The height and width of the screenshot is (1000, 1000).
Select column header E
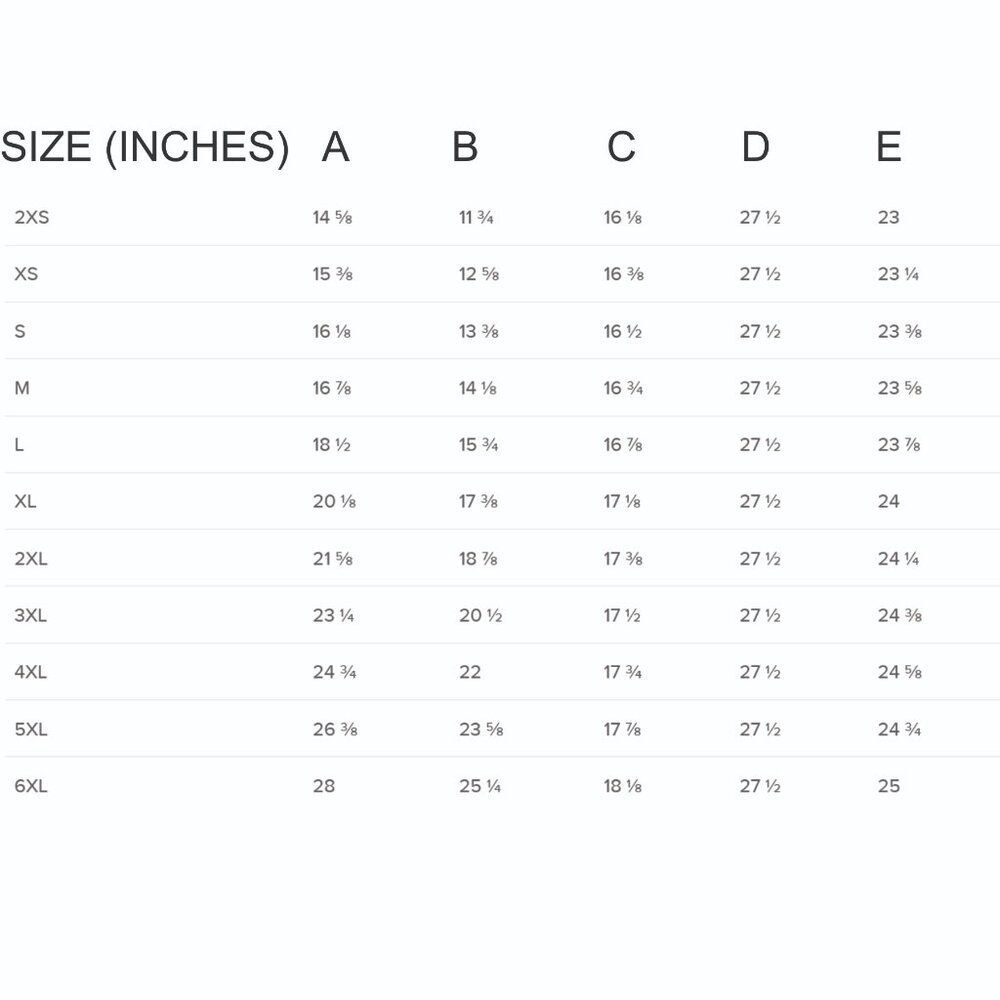[x=888, y=147]
